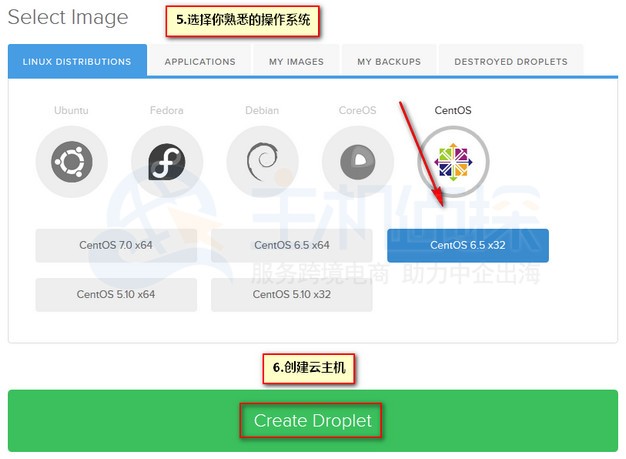Screen dimensions: 626x459
Task: Click the CentOS colorful logo
Action: click(x=453, y=162)
